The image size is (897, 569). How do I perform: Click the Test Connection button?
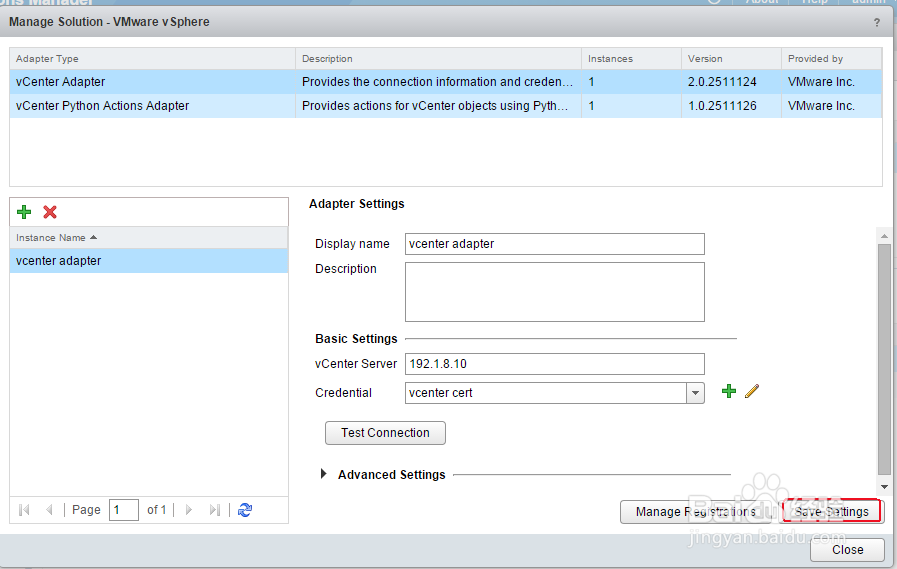[385, 433]
